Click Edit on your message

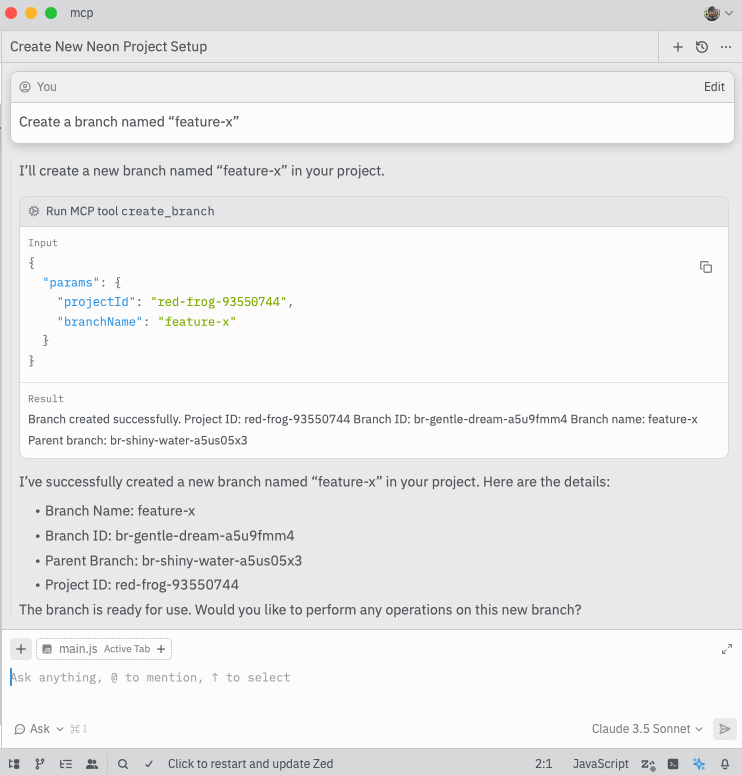tap(714, 87)
